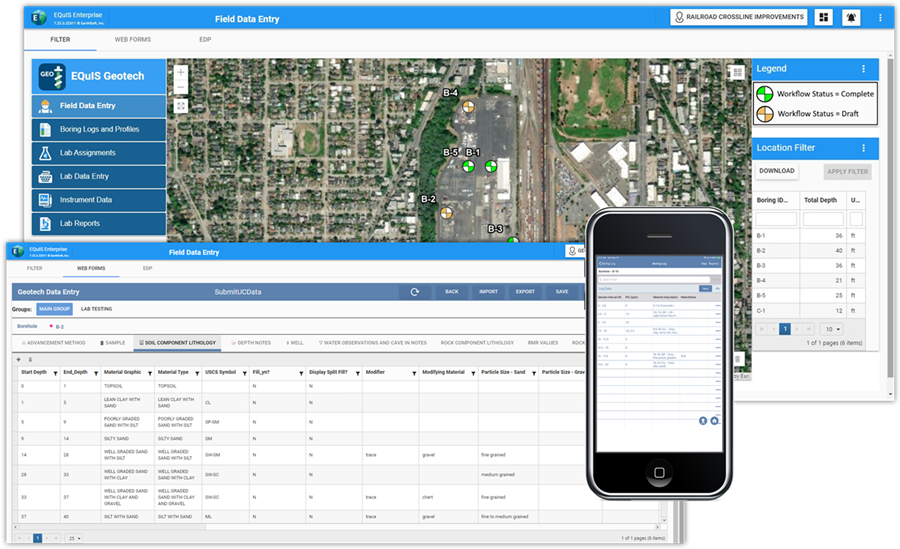The image size is (900, 549).
Task: Open the Advancement Method tab
Action: click(53, 343)
